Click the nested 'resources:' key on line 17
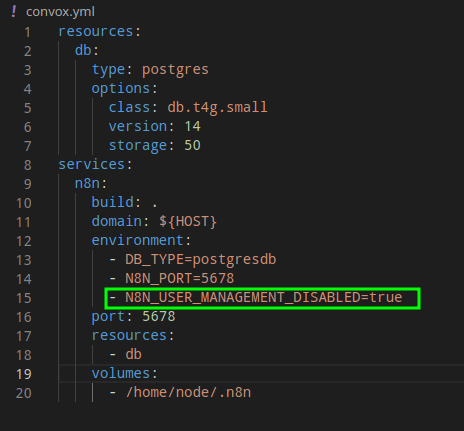This screenshot has width=464, height=431. click(133, 335)
